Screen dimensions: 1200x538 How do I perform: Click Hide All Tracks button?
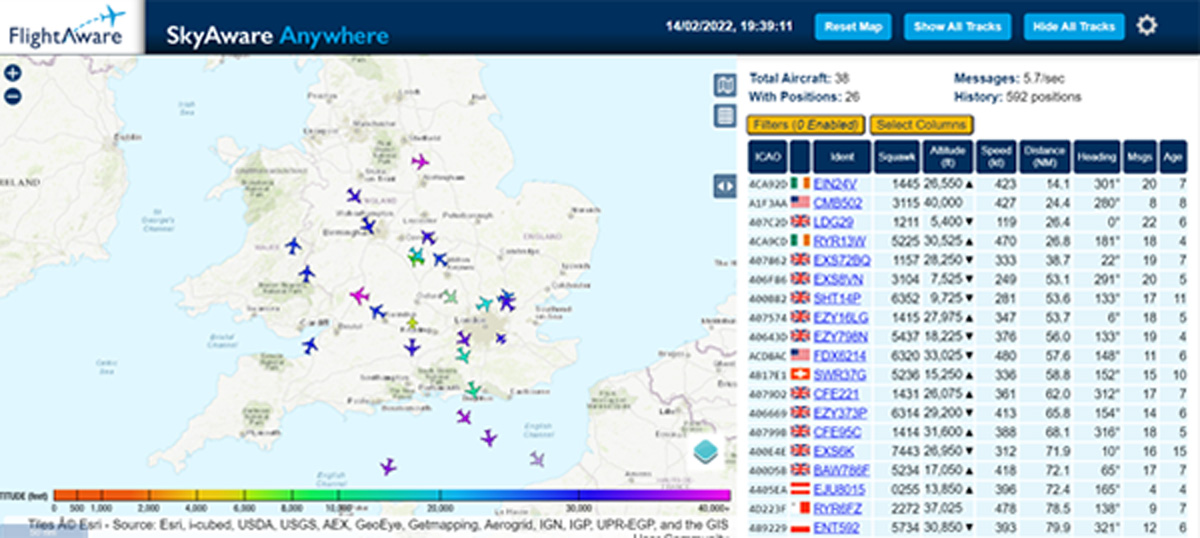1075,27
